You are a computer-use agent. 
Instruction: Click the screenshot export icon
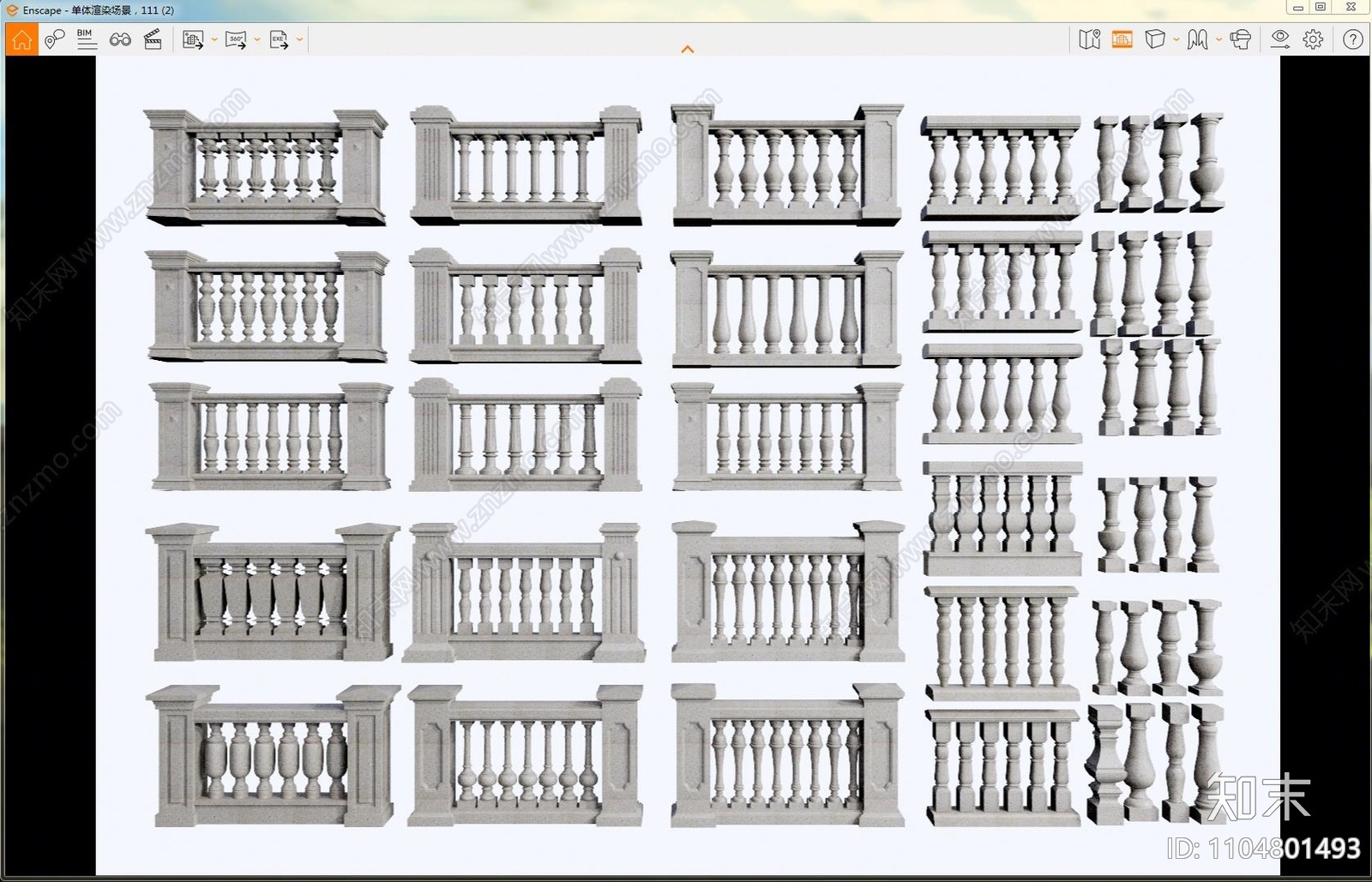193,39
